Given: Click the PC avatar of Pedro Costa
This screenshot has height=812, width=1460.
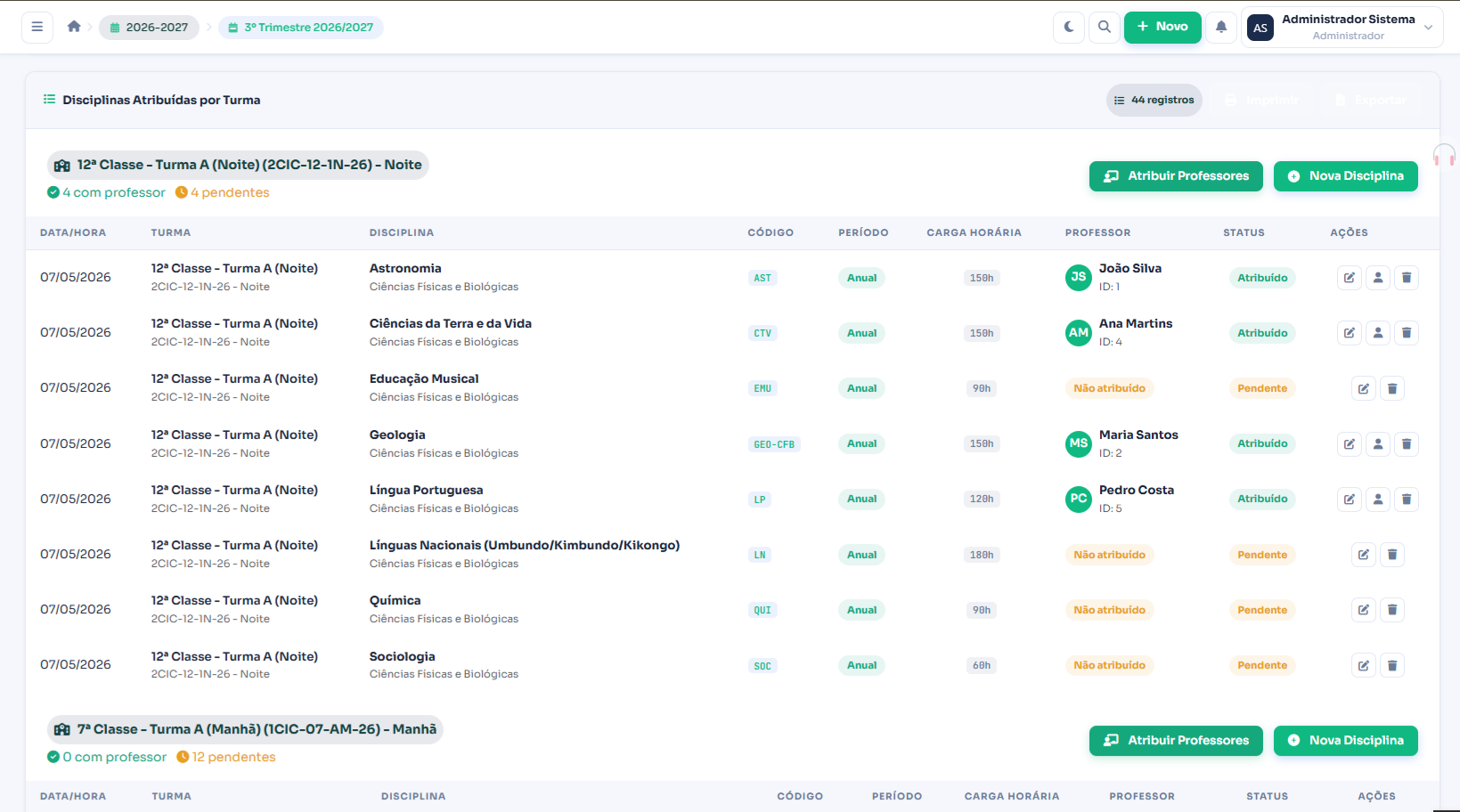Looking at the screenshot, I should click(x=1079, y=499).
